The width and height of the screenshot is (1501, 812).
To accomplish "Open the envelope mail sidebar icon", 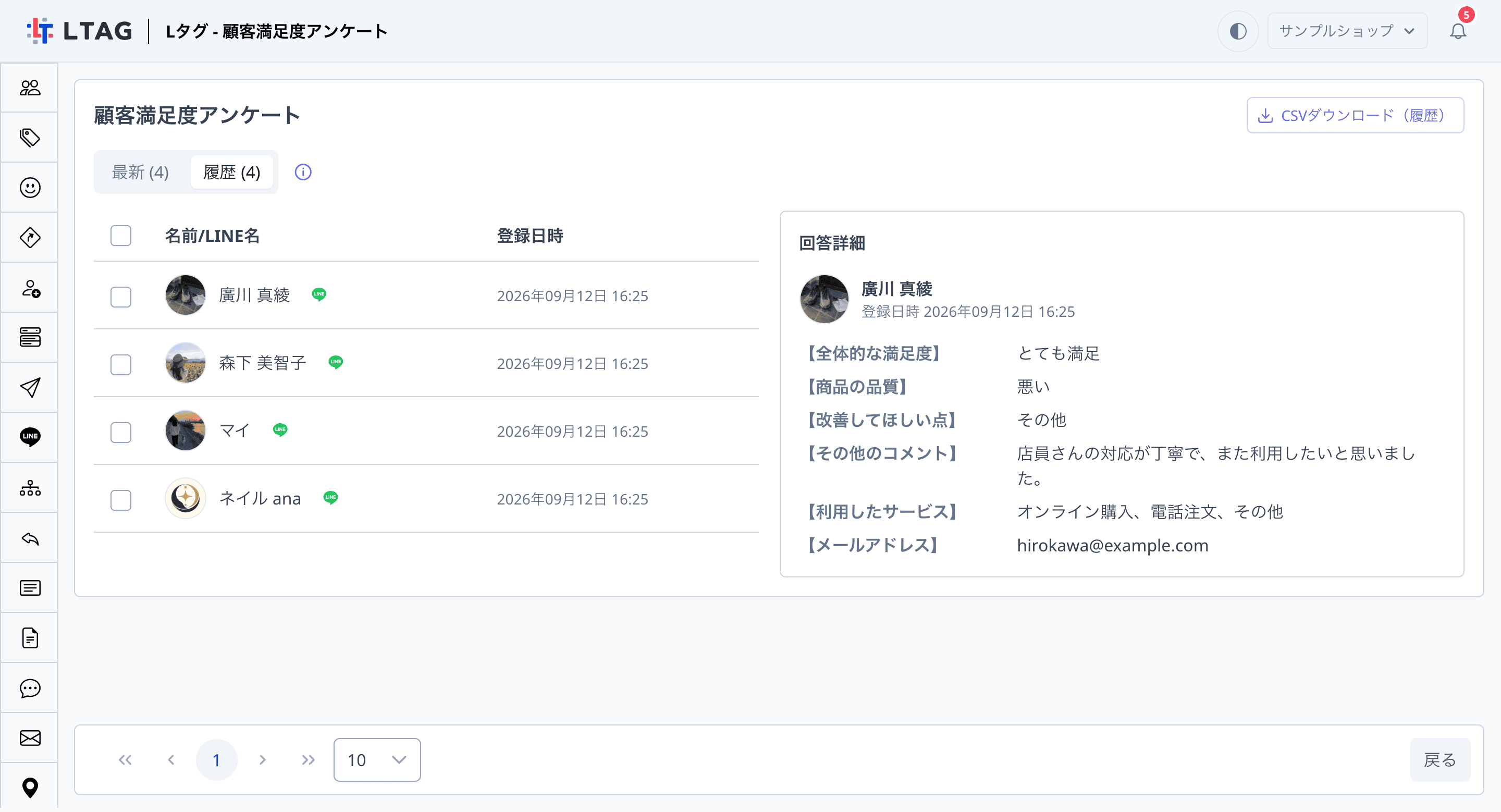I will point(30,739).
